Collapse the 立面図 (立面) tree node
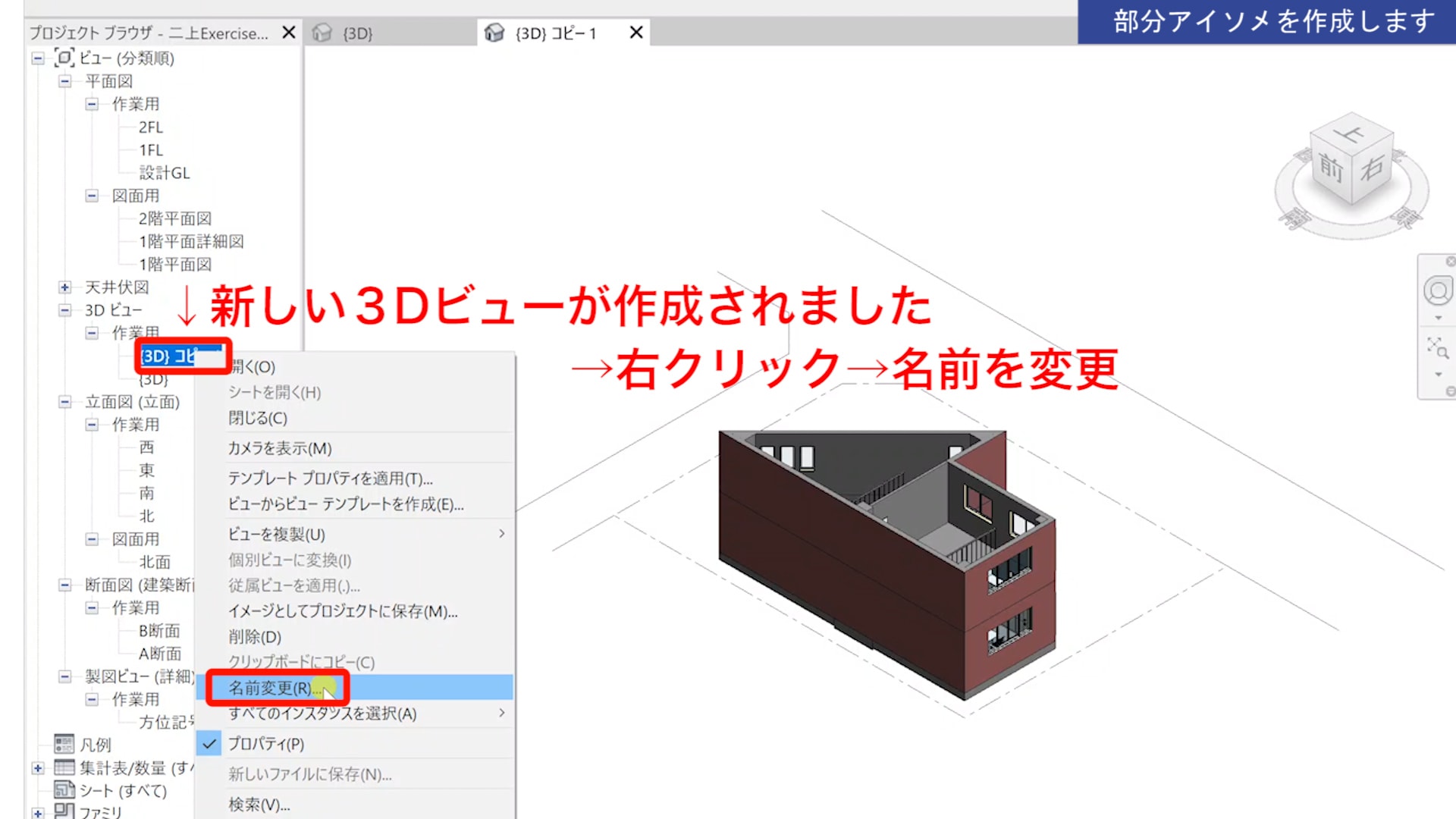Image resolution: width=1456 pixels, height=819 pixels. point(65,402)
